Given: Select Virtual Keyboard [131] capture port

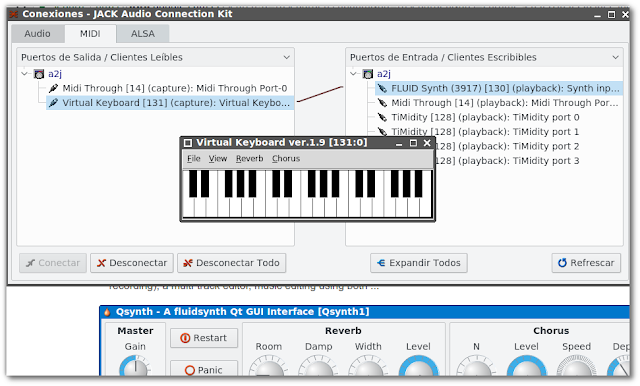Looking at the screenshot, I should [x=169, y=103].
